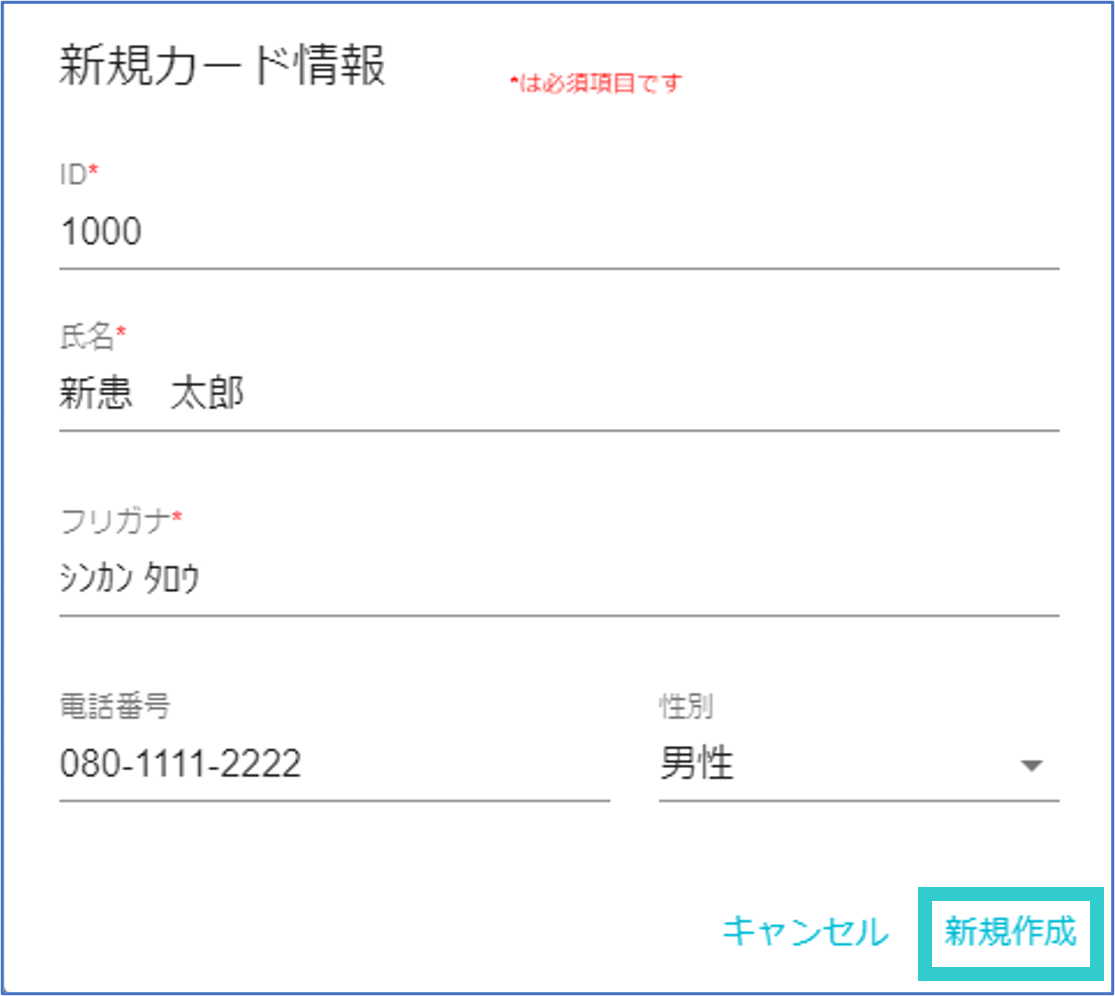Image resolution: width=1115 pixels, height=996 pixels.
Task: Click the red asterisk beside ID
Action: tap(94, 172)
